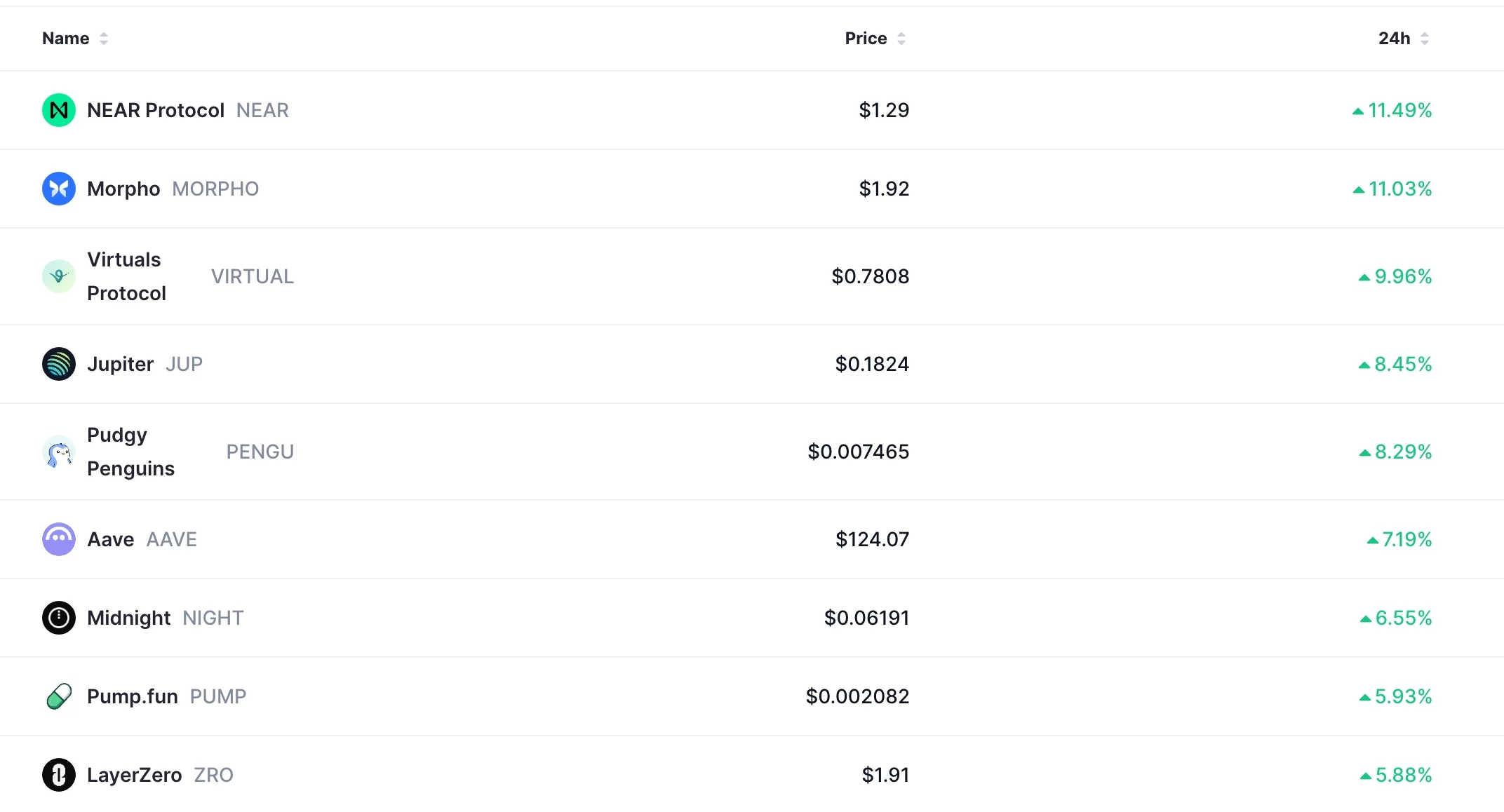Viewport: 1504px width, 812px height.
Task: Click the Name column header
Action: point(65,39)
